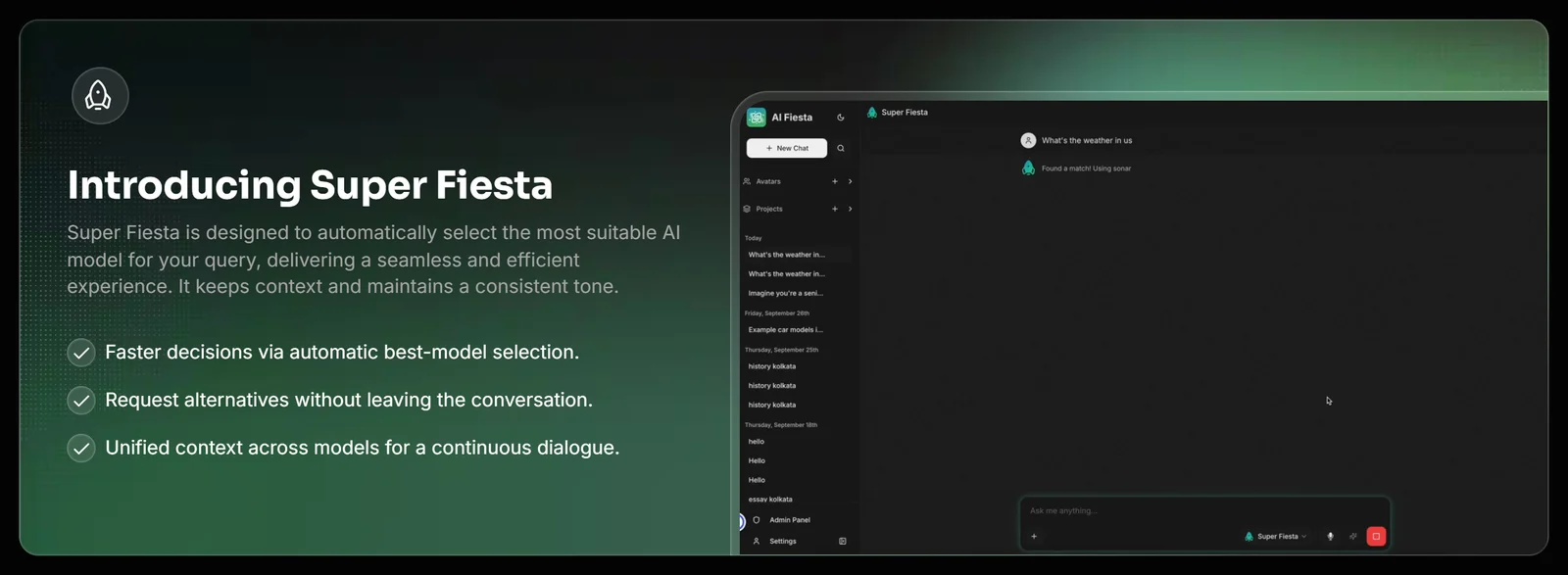1568x575 pixels.
Task: Stop the response with the red button
Action: coord(1376,536)
